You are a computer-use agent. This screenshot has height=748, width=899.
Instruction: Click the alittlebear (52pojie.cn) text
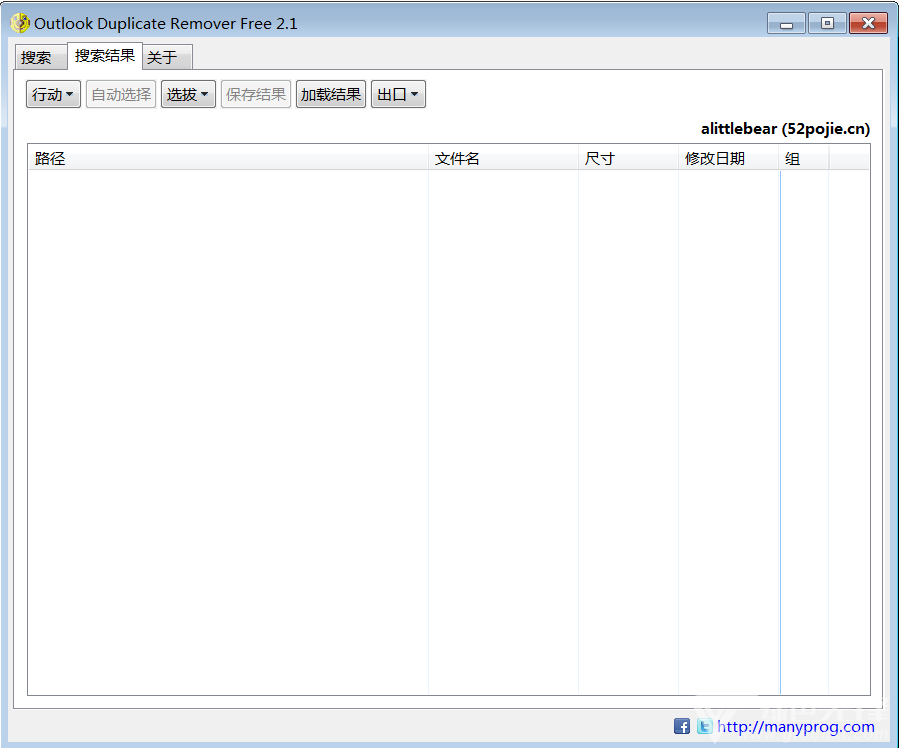(785, 129)
